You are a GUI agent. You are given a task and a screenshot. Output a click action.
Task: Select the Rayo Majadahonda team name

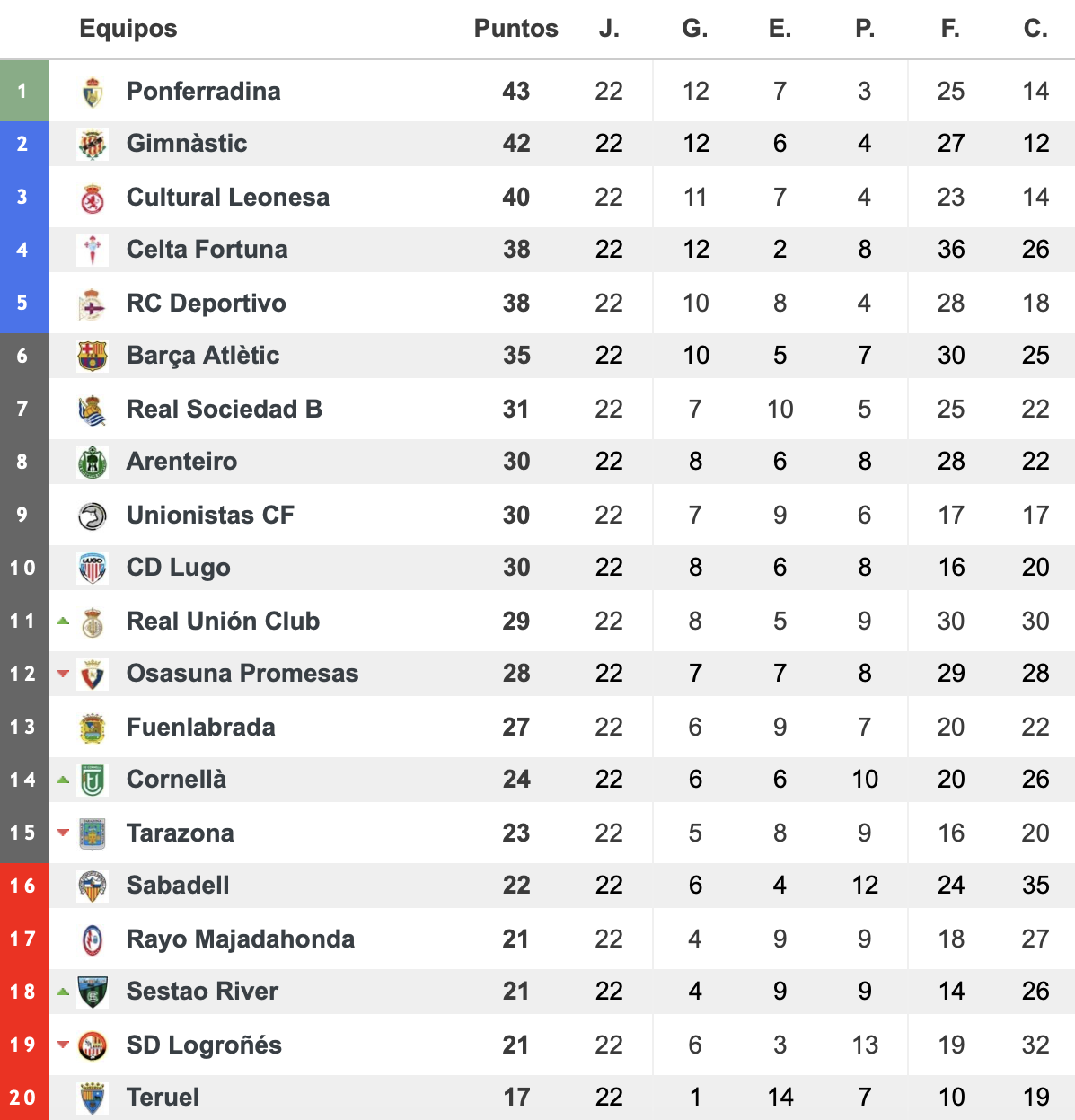pos(241,939)
